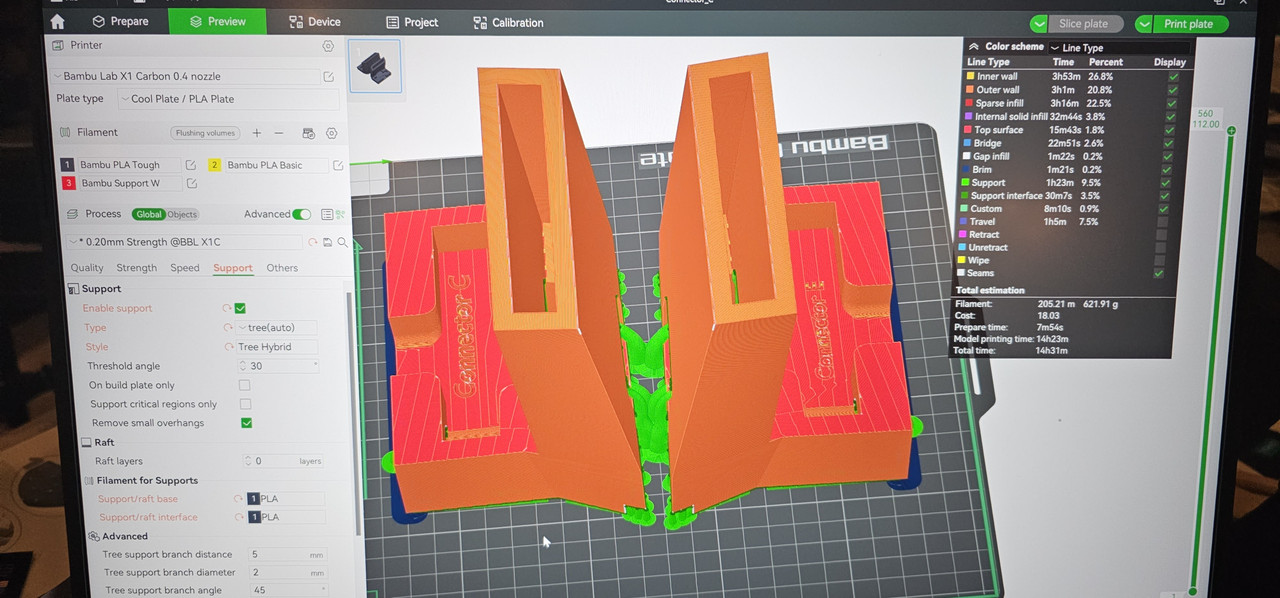Image resolution: width=1280 pixels, height=598 pixels.
Task: Save the current process preset
Action: coord(327,242)
